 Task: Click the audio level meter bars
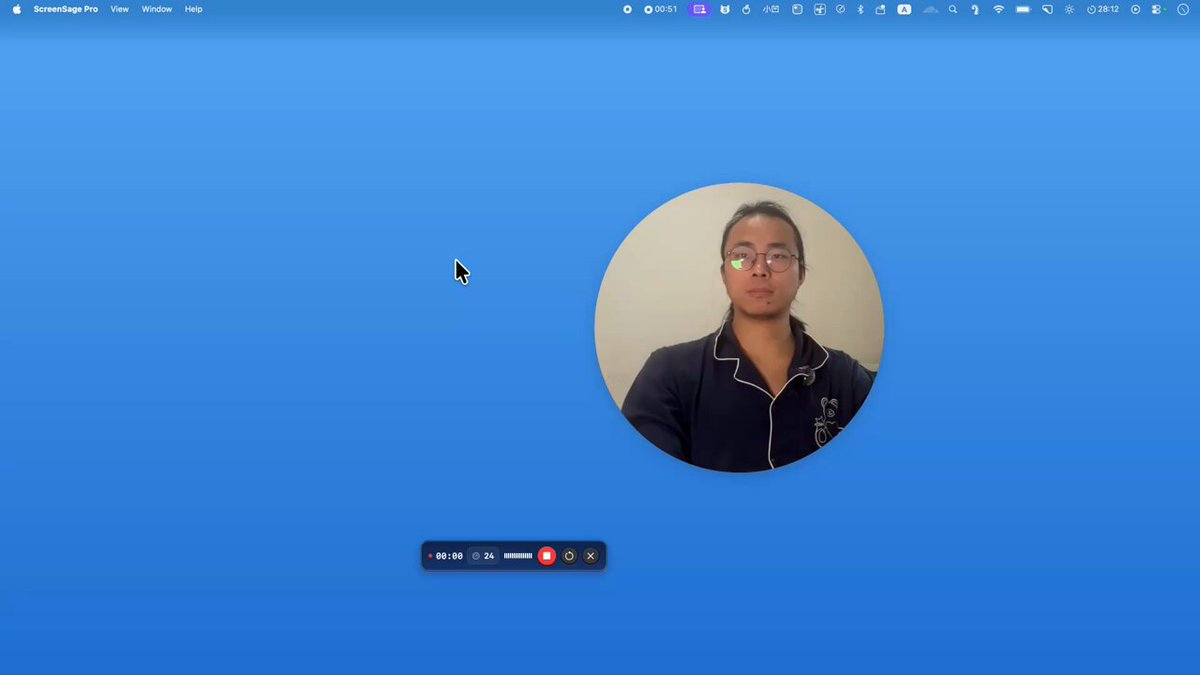pos(518,556)
